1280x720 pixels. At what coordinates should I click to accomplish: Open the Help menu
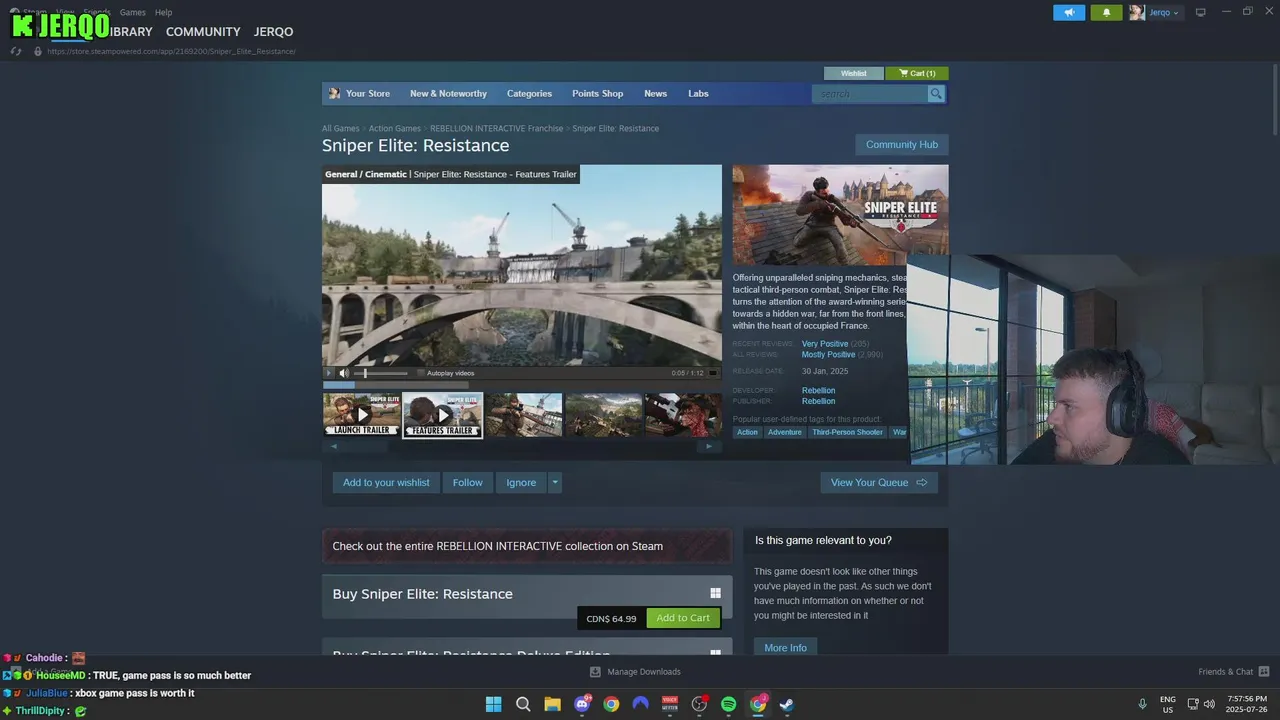(x=163, y=12)
